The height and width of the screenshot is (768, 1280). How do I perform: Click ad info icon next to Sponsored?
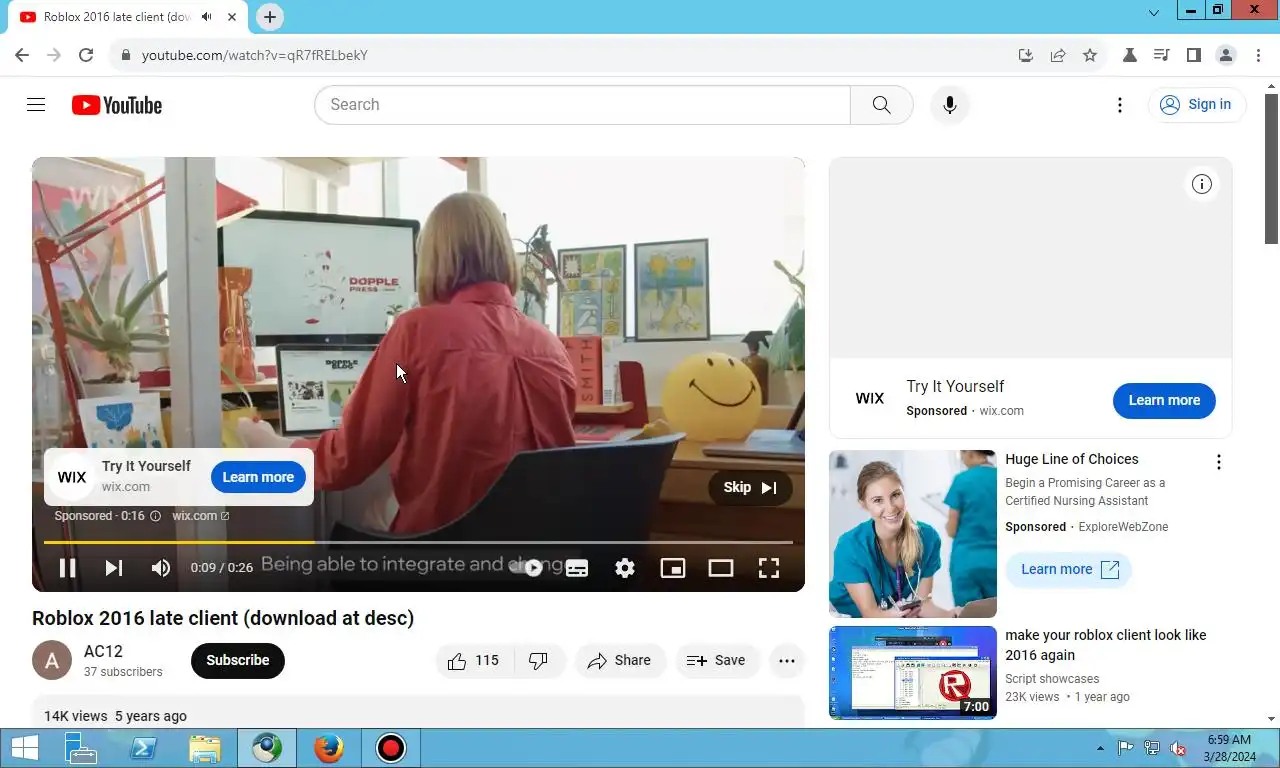(155, 516)
